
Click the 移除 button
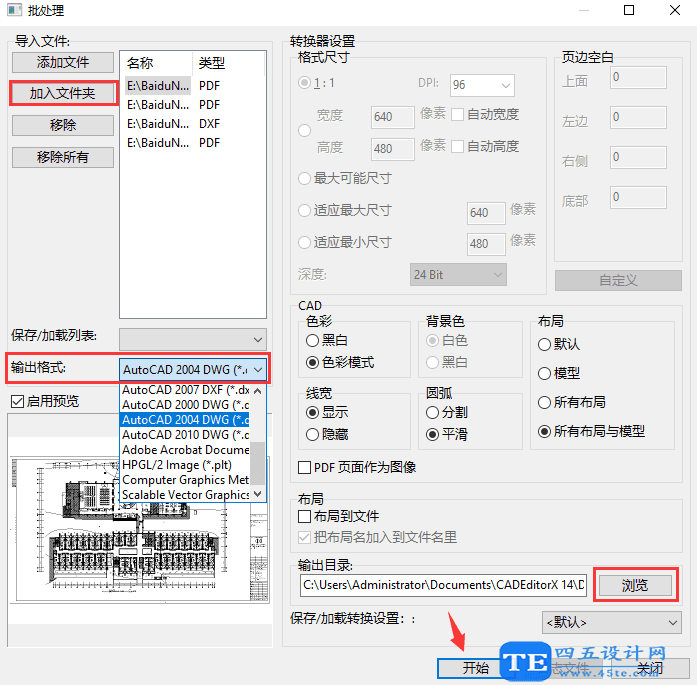click(63, 125)
